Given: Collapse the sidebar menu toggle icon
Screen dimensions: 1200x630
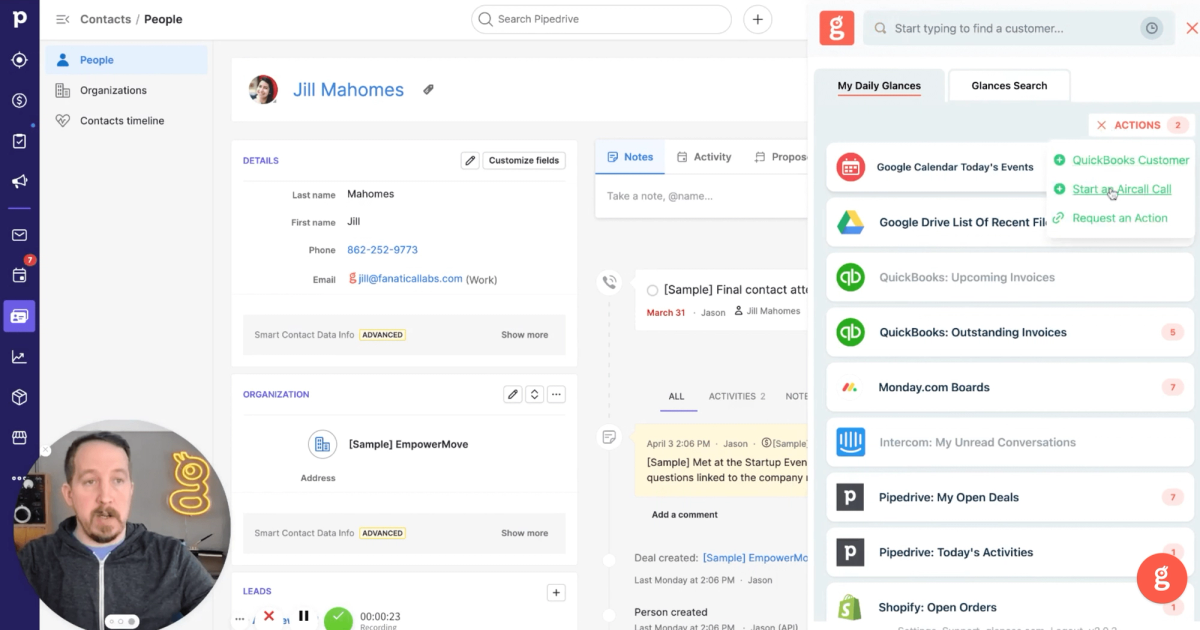Looking at the screenshot, I should [x=62, y=19].
